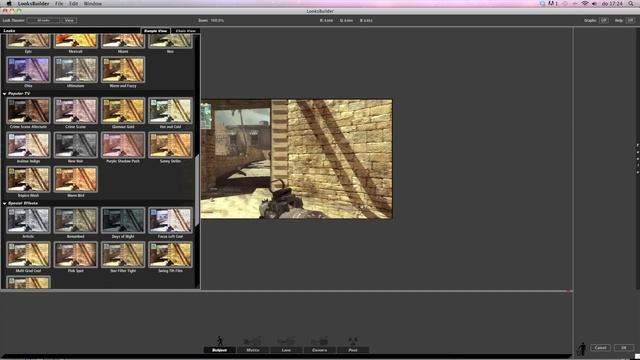Click the Look Theater View button

pos(69,20)
